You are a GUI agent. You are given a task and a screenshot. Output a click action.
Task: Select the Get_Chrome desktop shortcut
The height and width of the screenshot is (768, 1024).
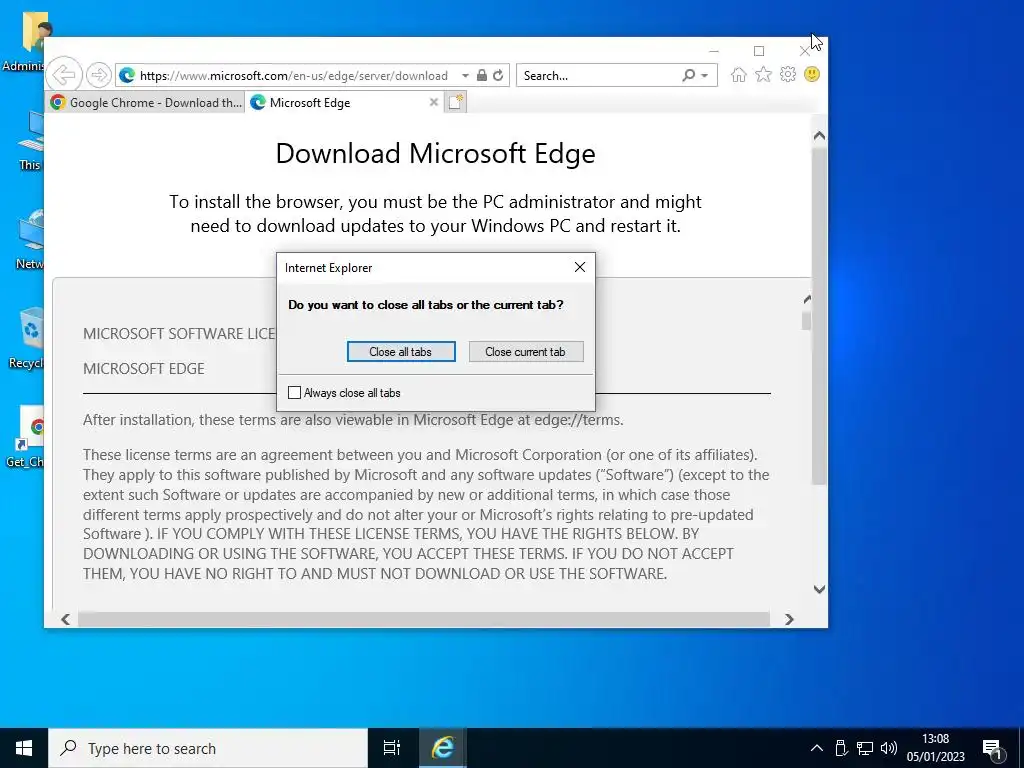[x=27, y=436]
